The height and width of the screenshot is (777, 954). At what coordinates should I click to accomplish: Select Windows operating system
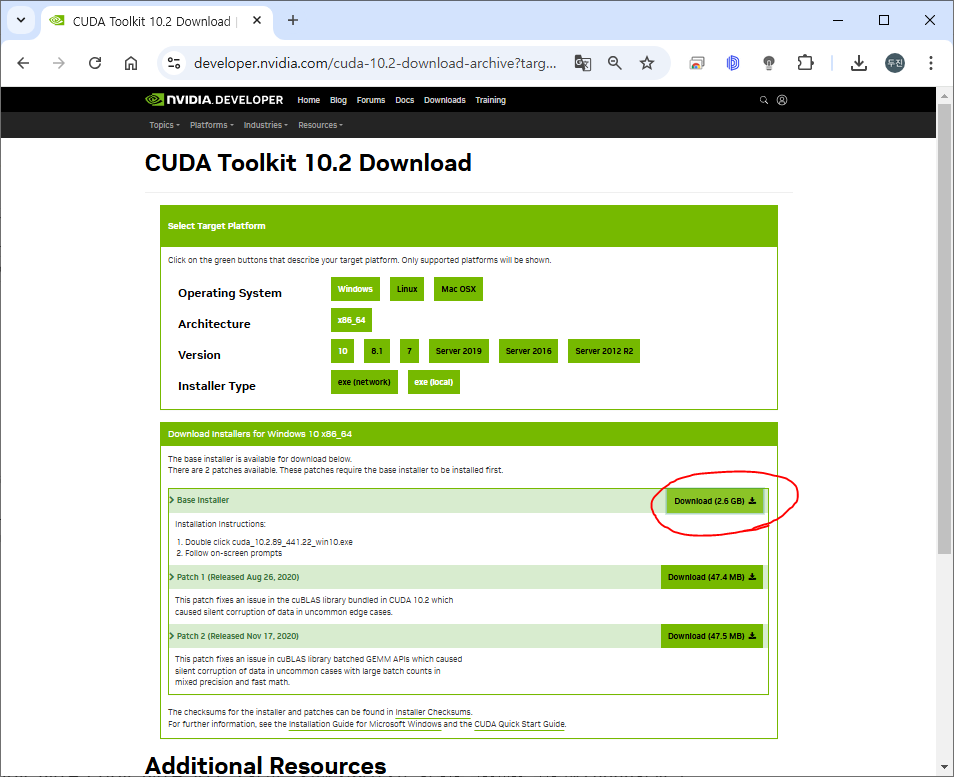[x=355, y=289]
